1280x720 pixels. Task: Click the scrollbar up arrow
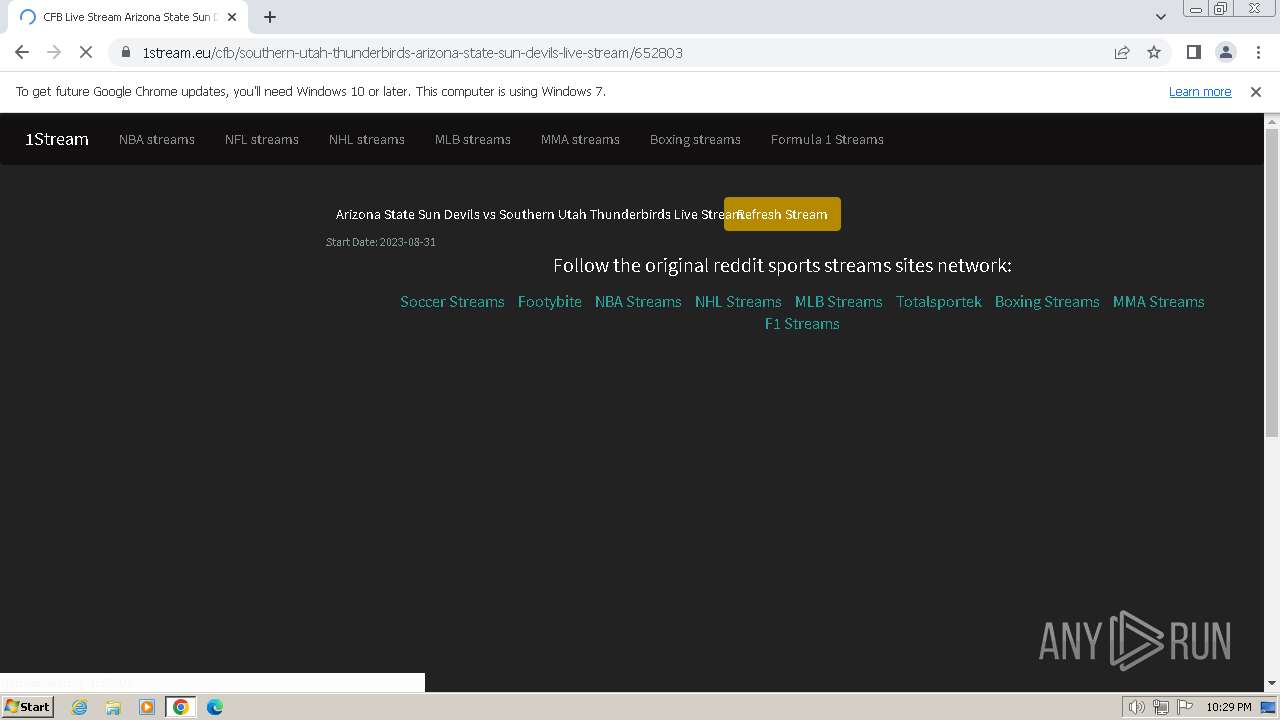pyautogui.click(x=1272, y=121)
